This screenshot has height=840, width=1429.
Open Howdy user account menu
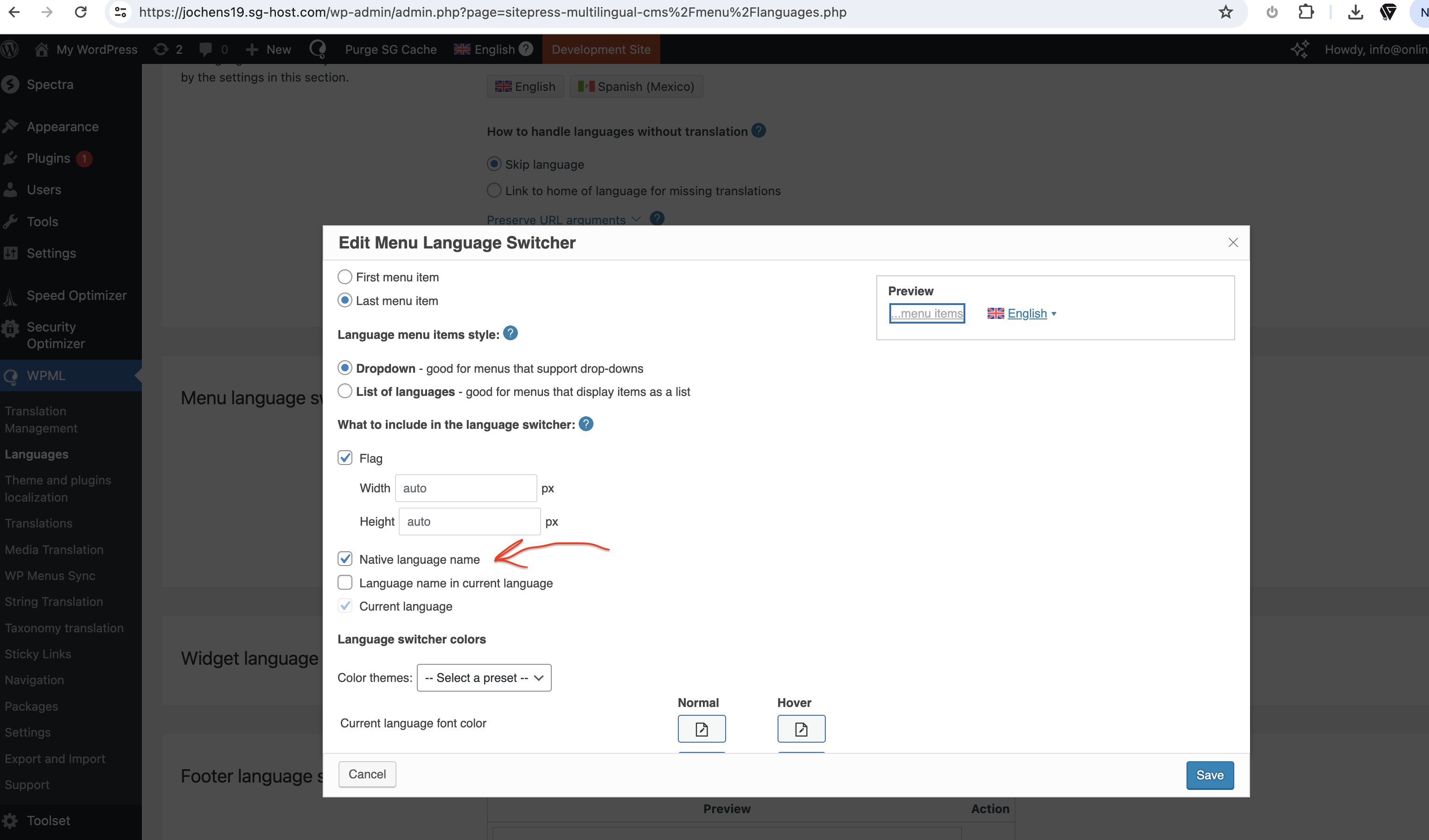point(1376,49)
